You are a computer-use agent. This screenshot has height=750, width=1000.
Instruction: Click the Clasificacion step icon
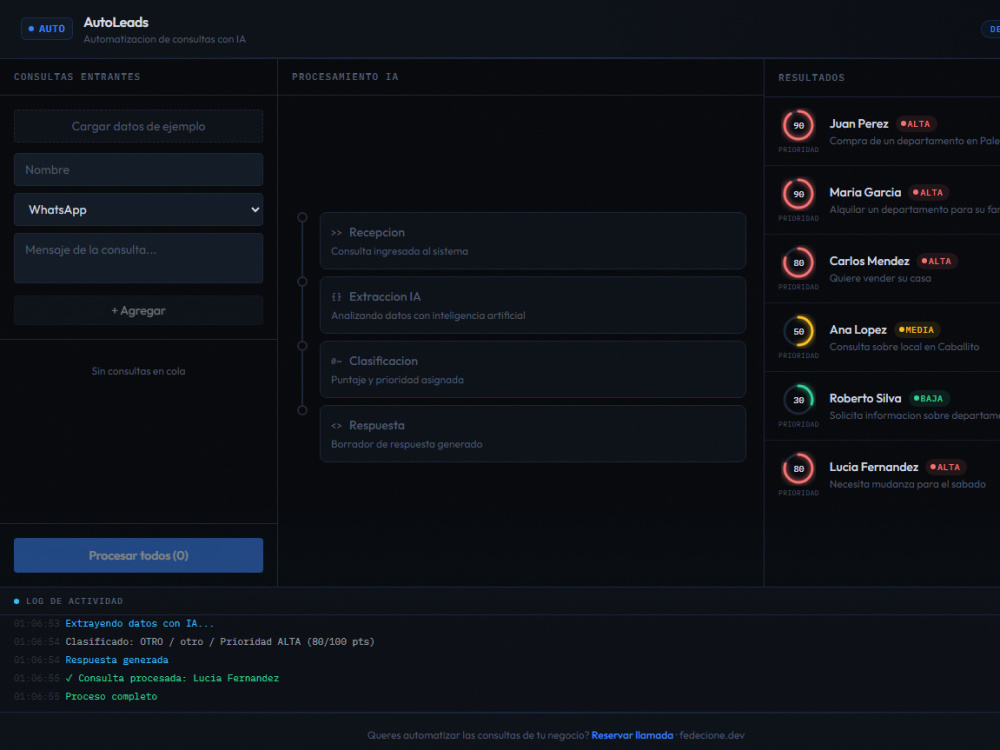pos(337,362)
